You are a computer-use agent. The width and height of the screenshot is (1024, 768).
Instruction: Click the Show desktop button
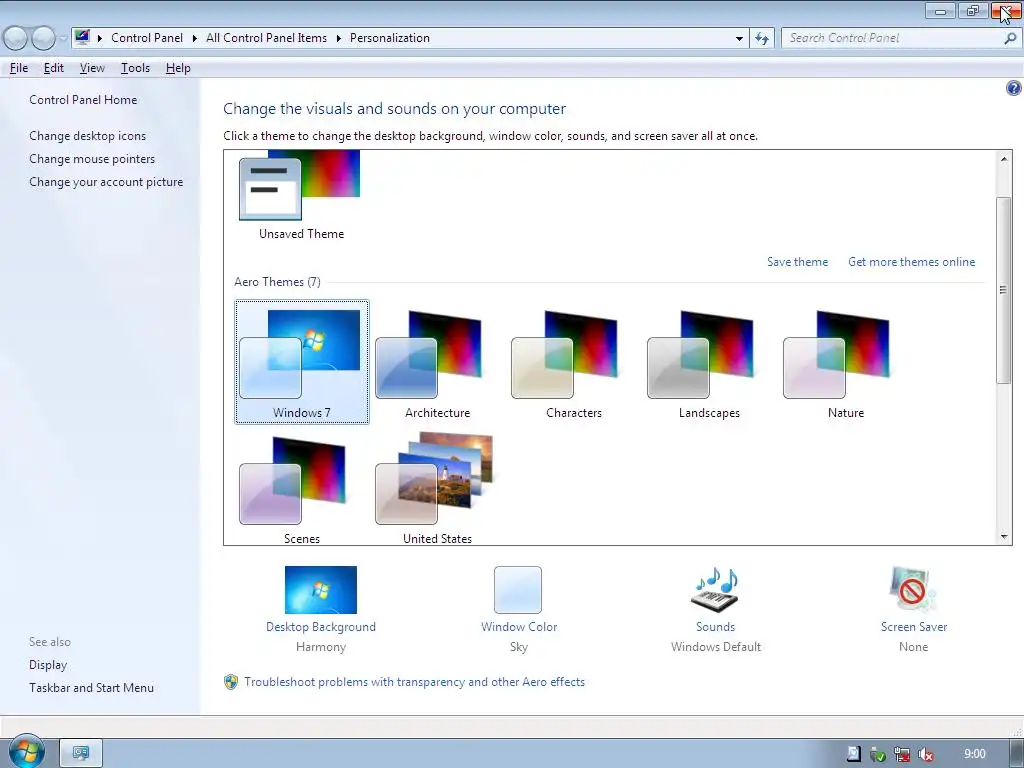[1016, 754]
